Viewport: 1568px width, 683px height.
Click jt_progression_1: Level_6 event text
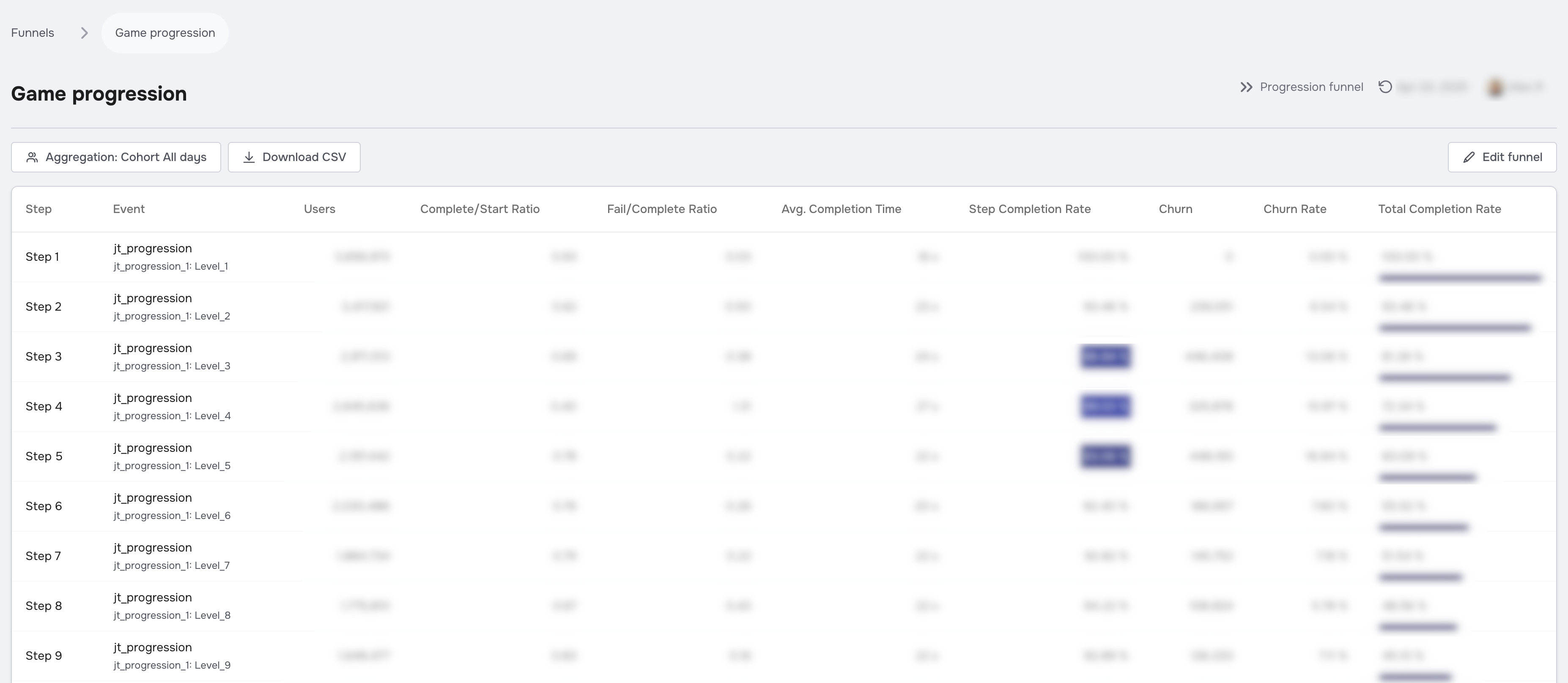(x=172, y=516)
